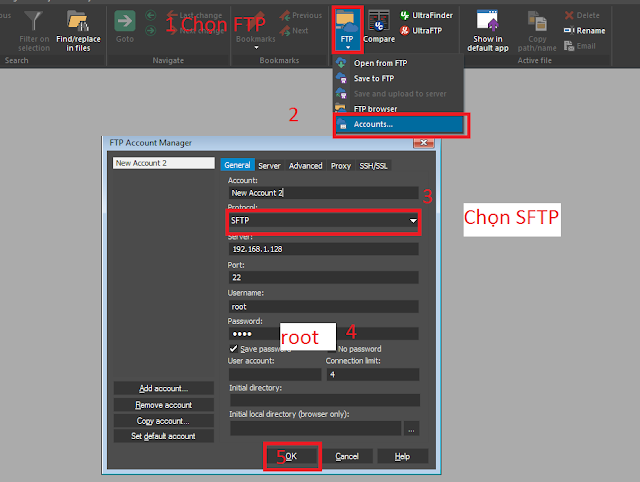Click the Server address field
640x482 pixels.
(323, 249)
